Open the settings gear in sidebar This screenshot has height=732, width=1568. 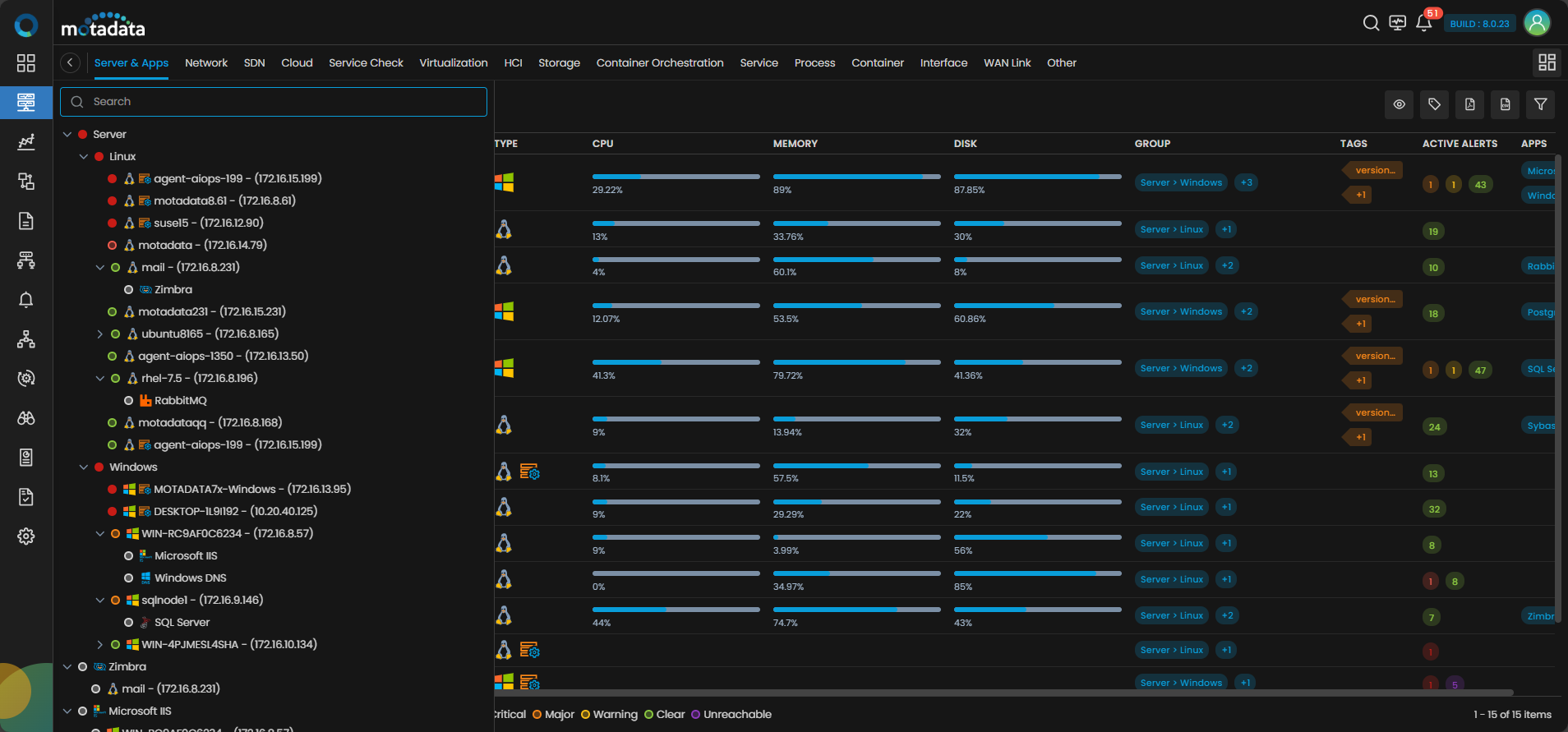pos(26,536)
